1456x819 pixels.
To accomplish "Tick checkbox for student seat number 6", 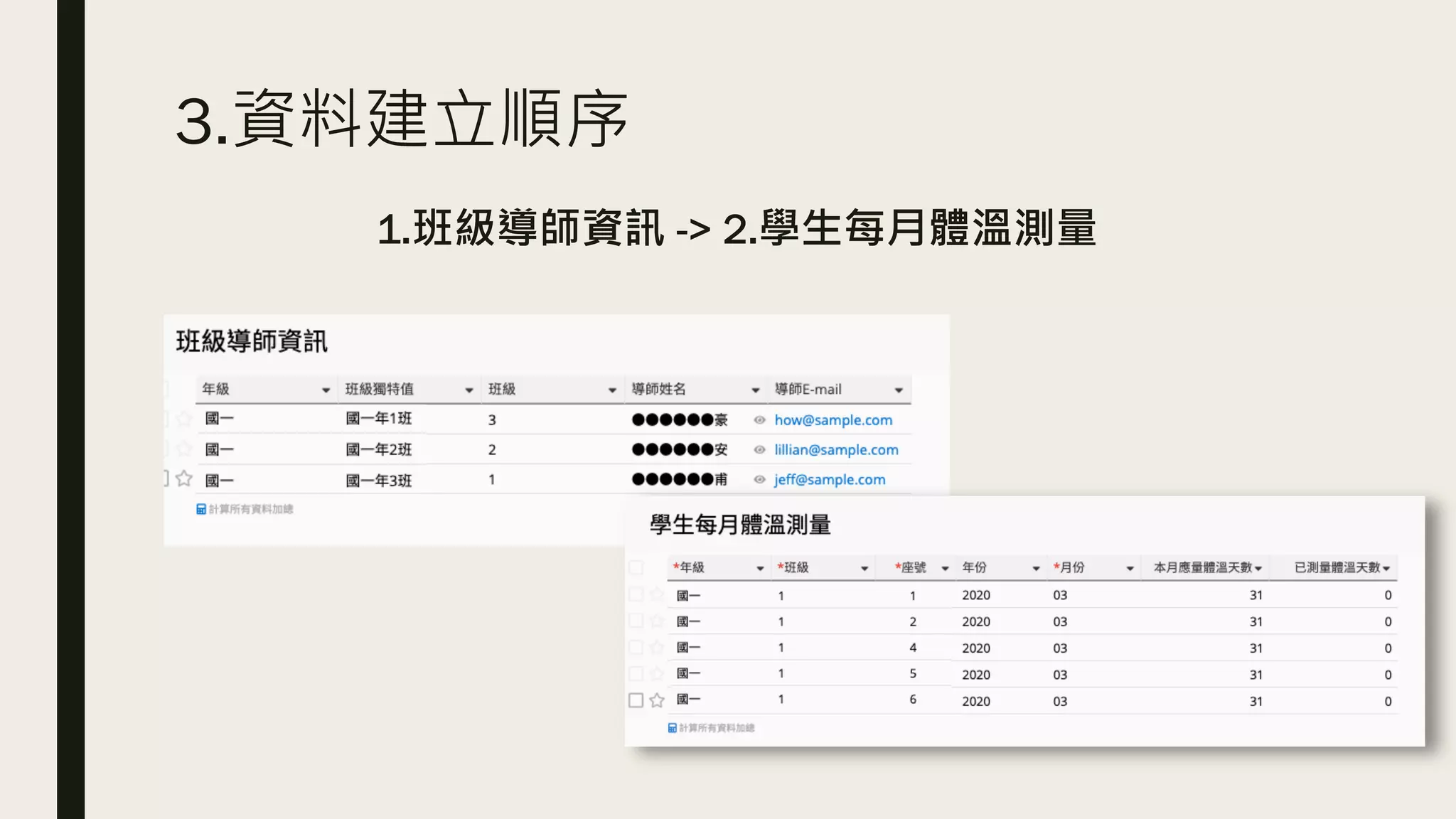I will pyautogui.click(x=636, y=700).
